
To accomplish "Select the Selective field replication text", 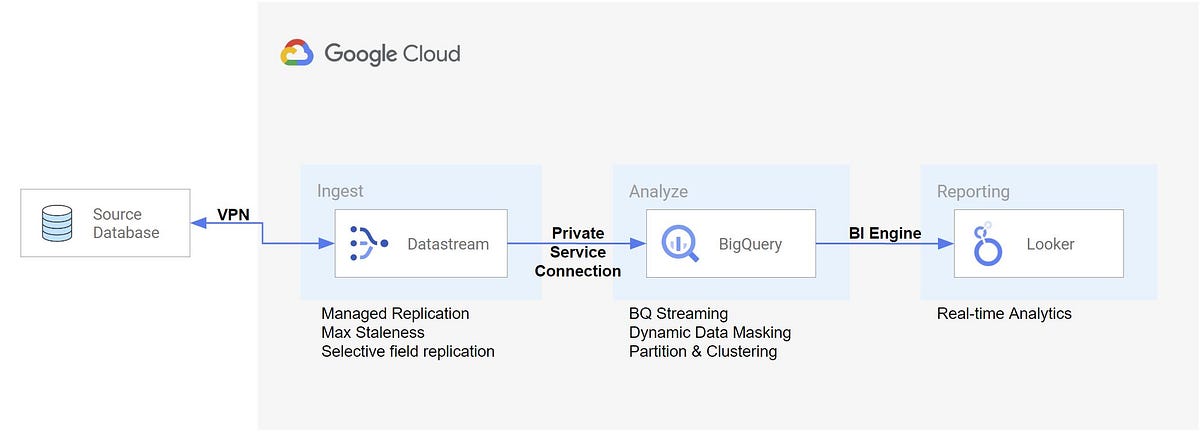I will coord(408,351).
